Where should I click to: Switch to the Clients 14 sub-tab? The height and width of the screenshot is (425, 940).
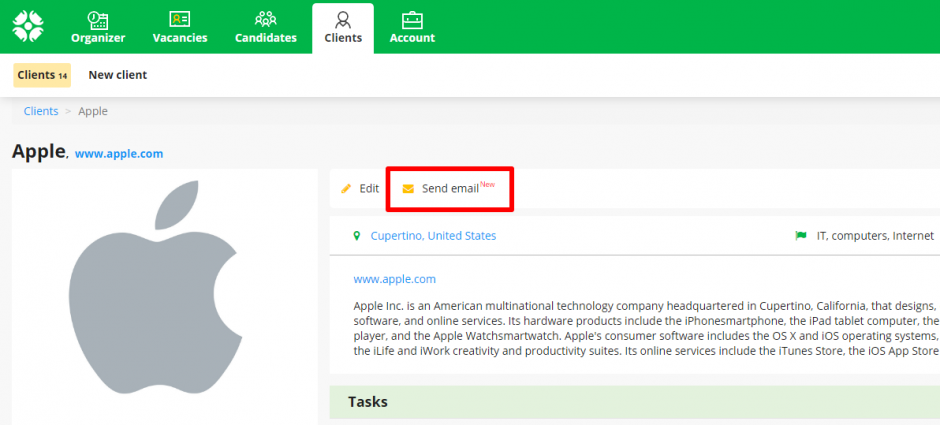pyautogui.click(x=42, y=75)
